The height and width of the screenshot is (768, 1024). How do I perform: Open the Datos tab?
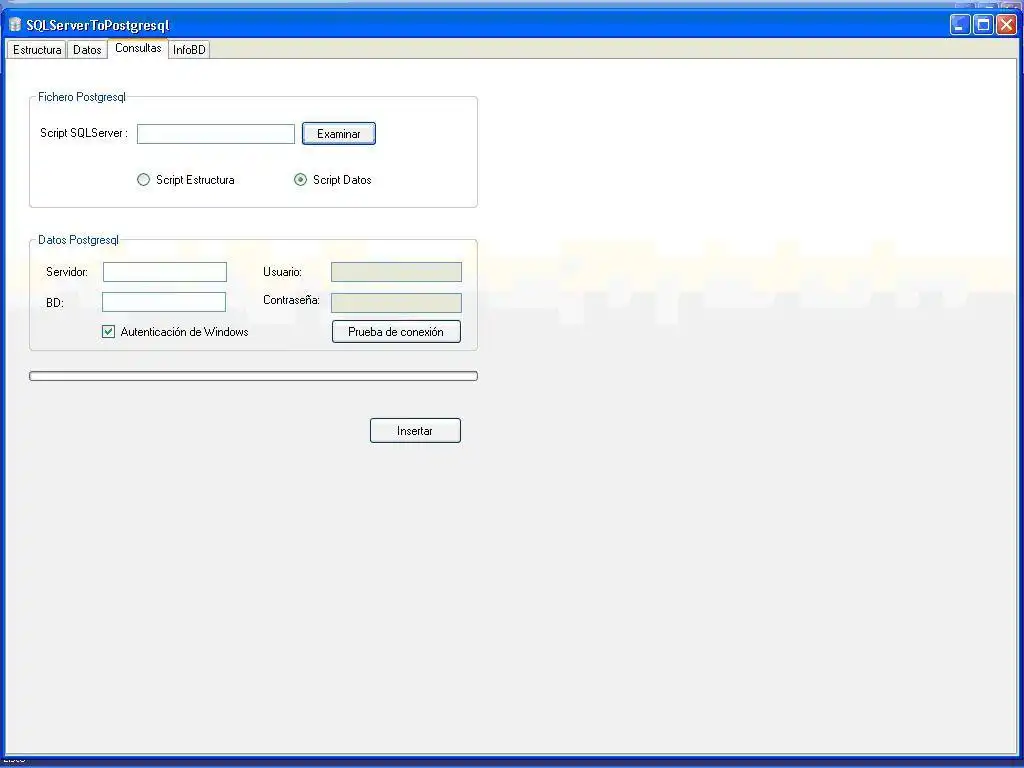click(x=87, y=50)
